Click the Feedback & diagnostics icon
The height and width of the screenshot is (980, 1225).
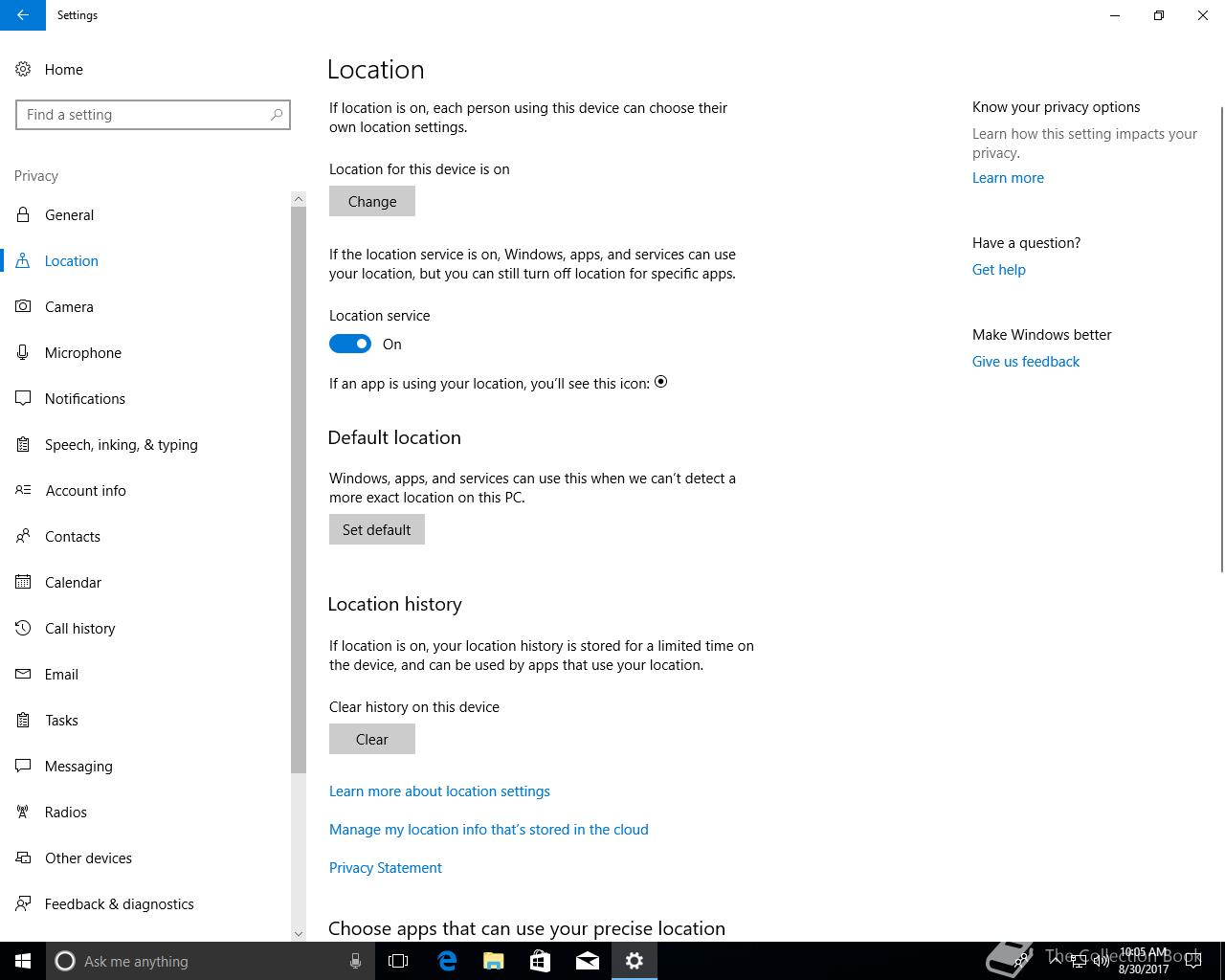23,903
